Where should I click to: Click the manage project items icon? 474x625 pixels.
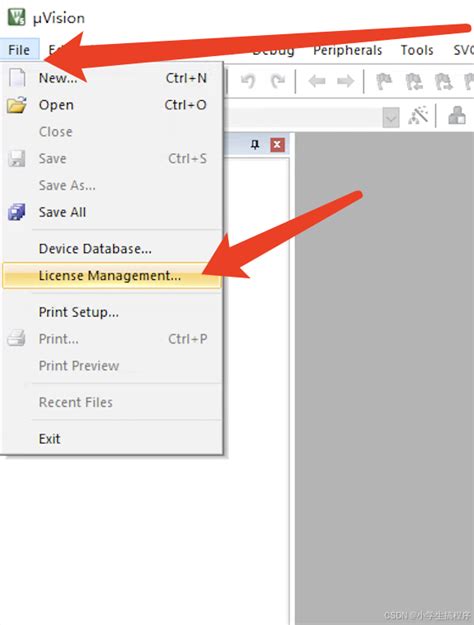click(x=457, y=116)
